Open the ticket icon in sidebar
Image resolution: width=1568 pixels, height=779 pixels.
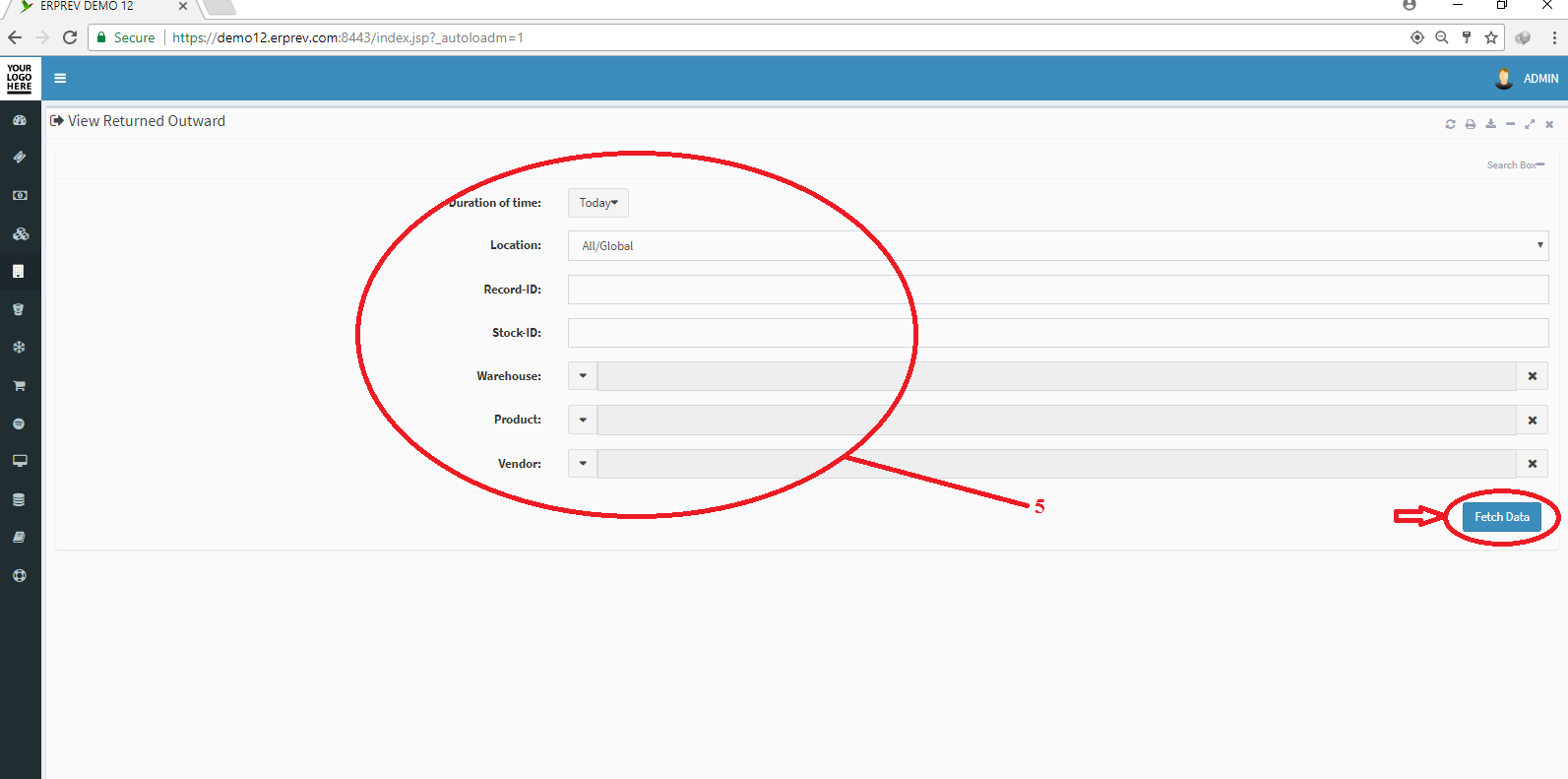[20, 158]
